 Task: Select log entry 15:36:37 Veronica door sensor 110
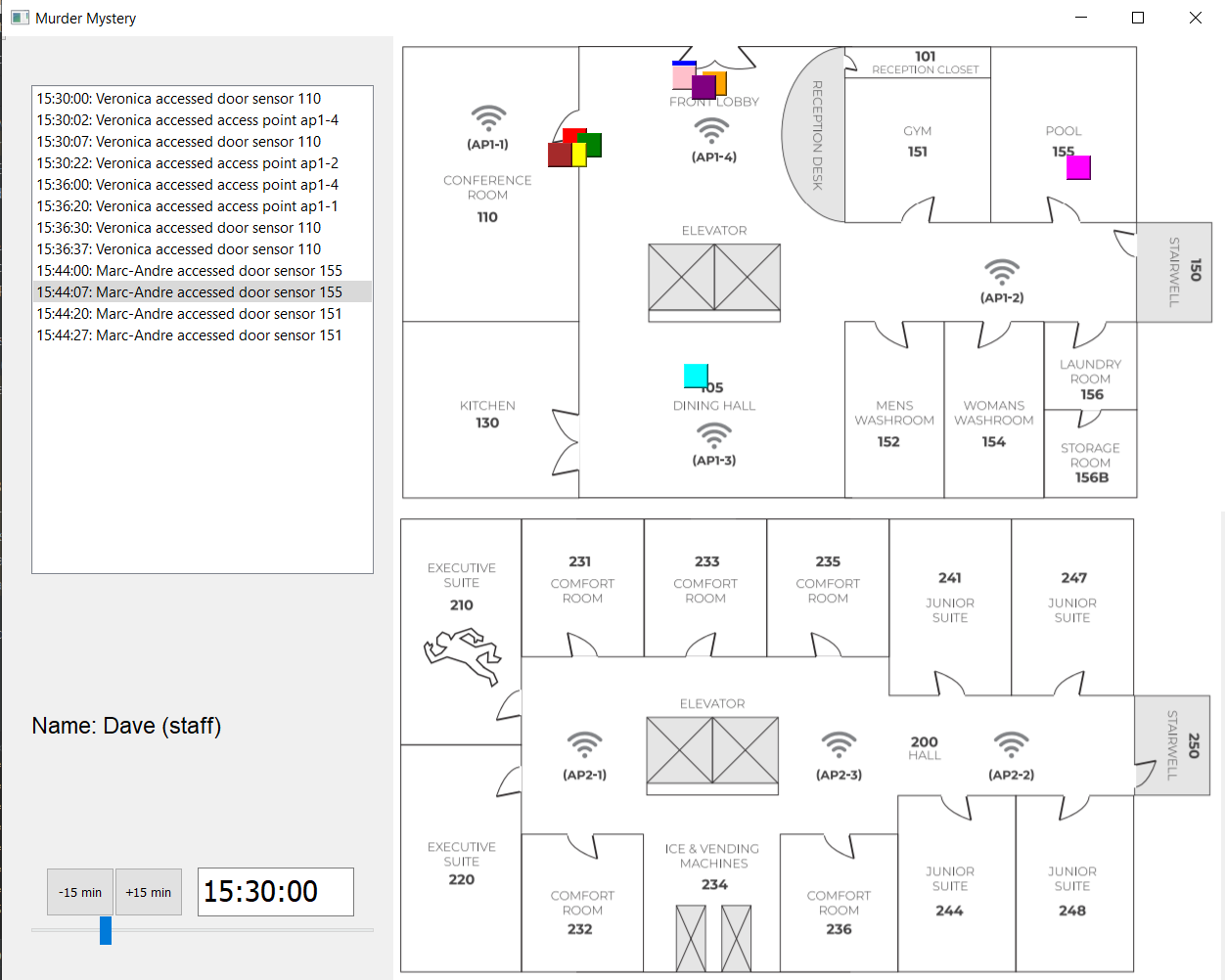[x=202, y=249]
